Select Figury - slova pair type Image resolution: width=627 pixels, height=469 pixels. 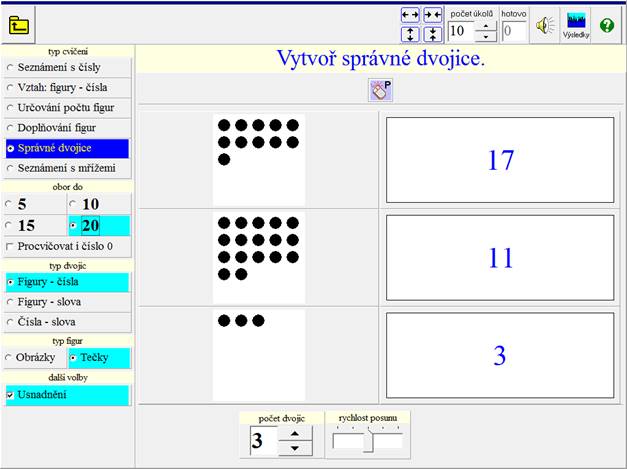coord(67,302)
